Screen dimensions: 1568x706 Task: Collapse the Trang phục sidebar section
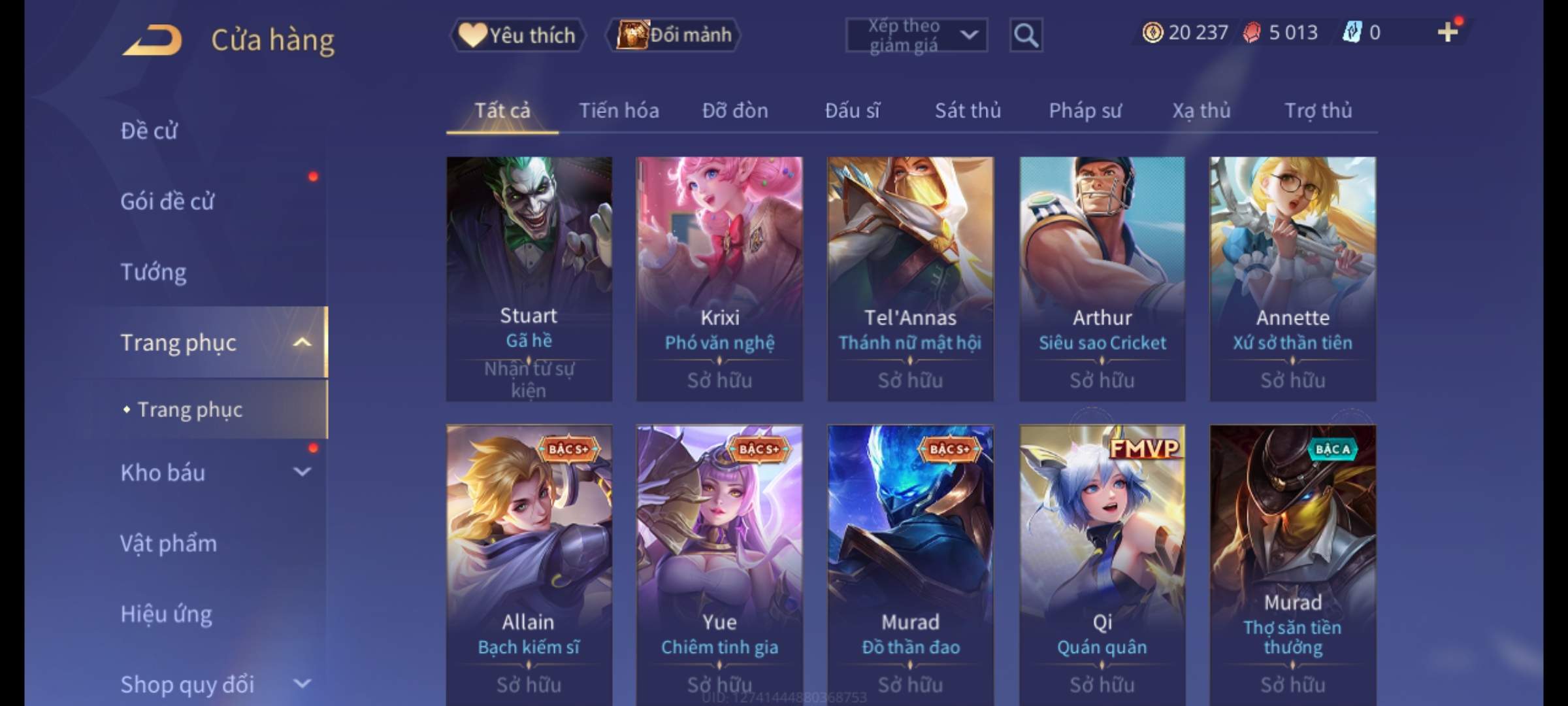[x=302, y=342]
